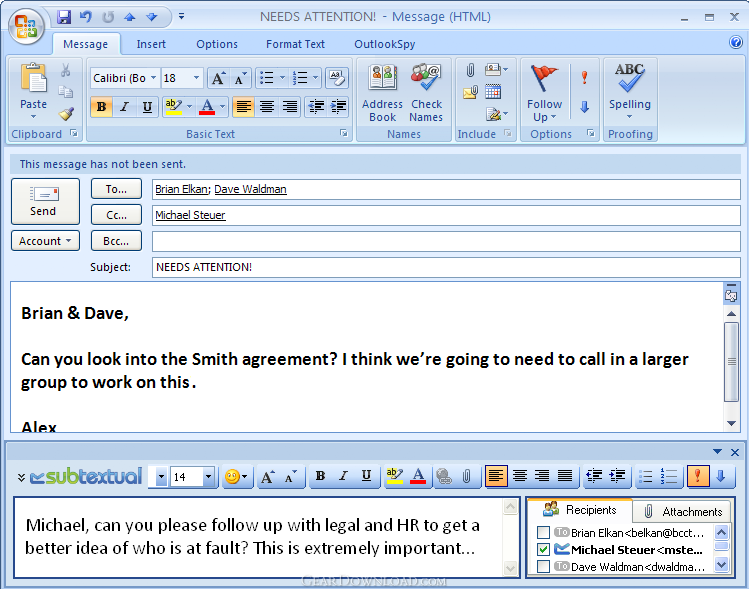This screenshot has height=589, width=749.
Task: Click in the Subject field
Action: (446, 267)
